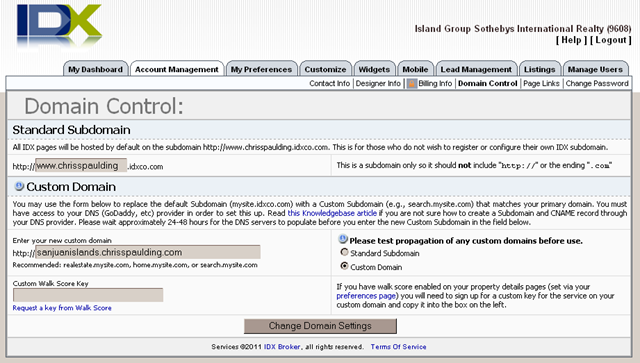This screenshot has width=640, height=363.
Task: Click the info icon before propagation notice
Action: 343,240
